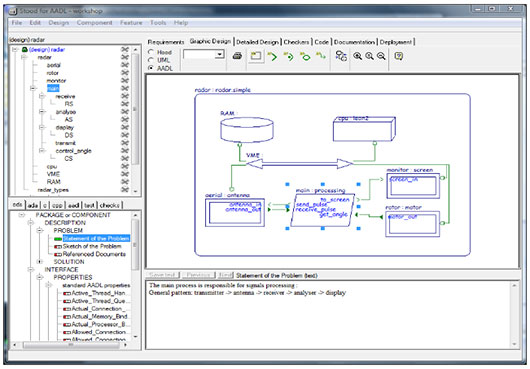
Task: Click the green design icon beside (design) radar
Action: 25,49
